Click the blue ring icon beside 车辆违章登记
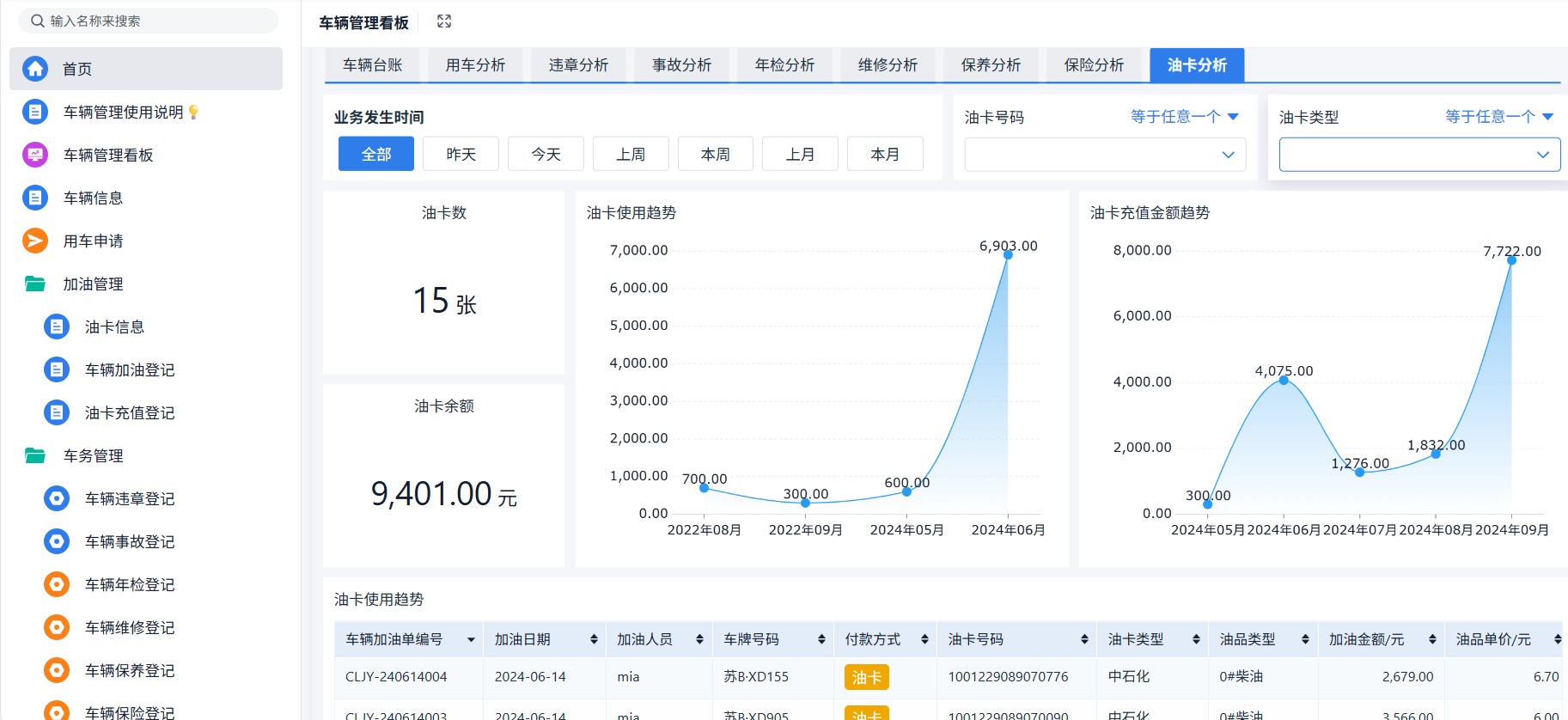The width and height of the screenshot is (1568, 720). pos(57,498)
